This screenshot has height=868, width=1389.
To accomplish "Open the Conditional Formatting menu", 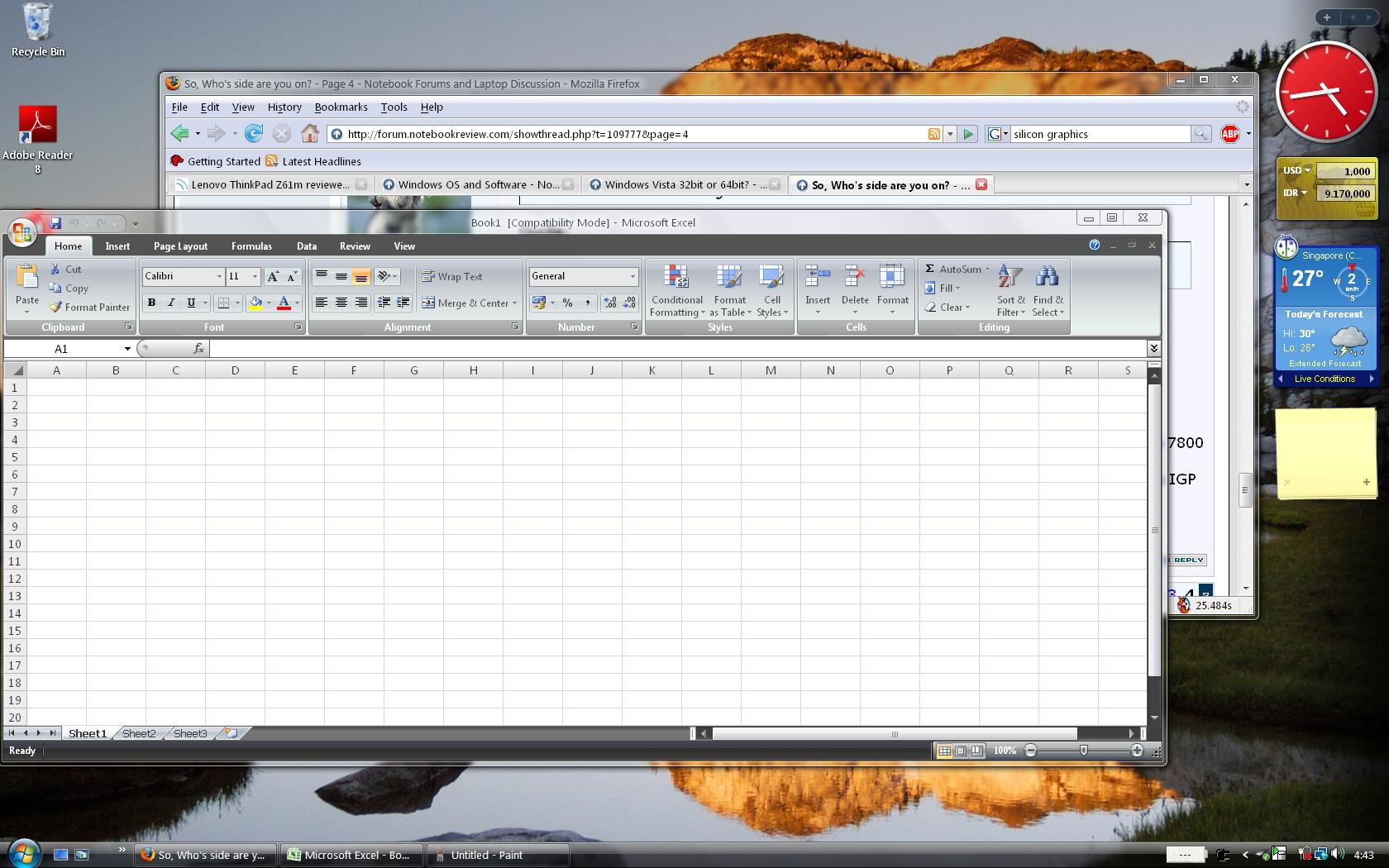I will [x=677, y=291].
